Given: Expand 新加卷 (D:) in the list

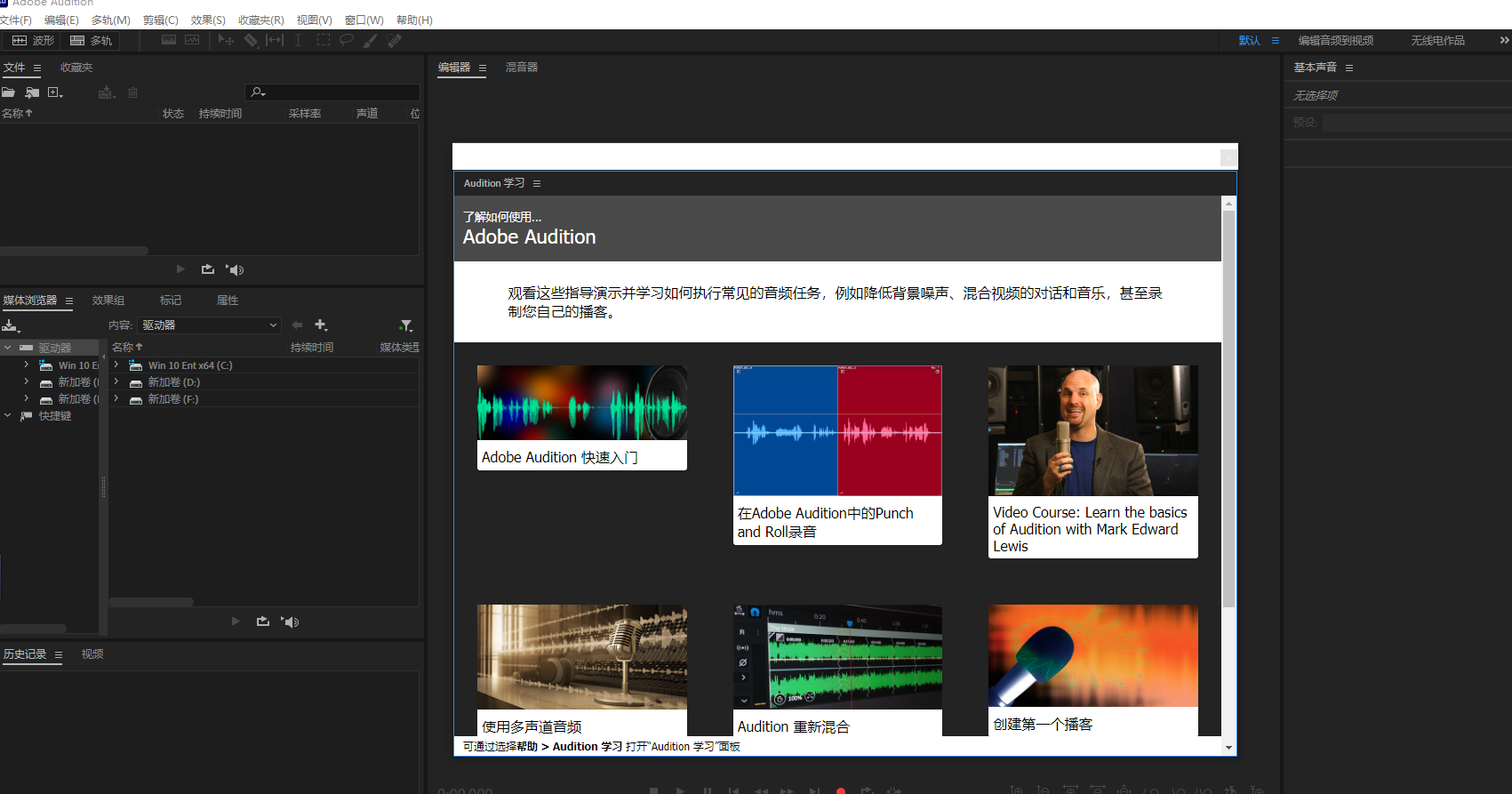Looking at the screenshot, I should (x=116, y=381).
